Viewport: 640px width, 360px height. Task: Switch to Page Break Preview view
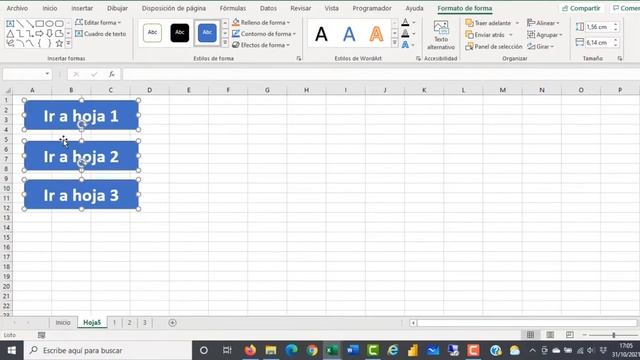[x=570, y=335]
